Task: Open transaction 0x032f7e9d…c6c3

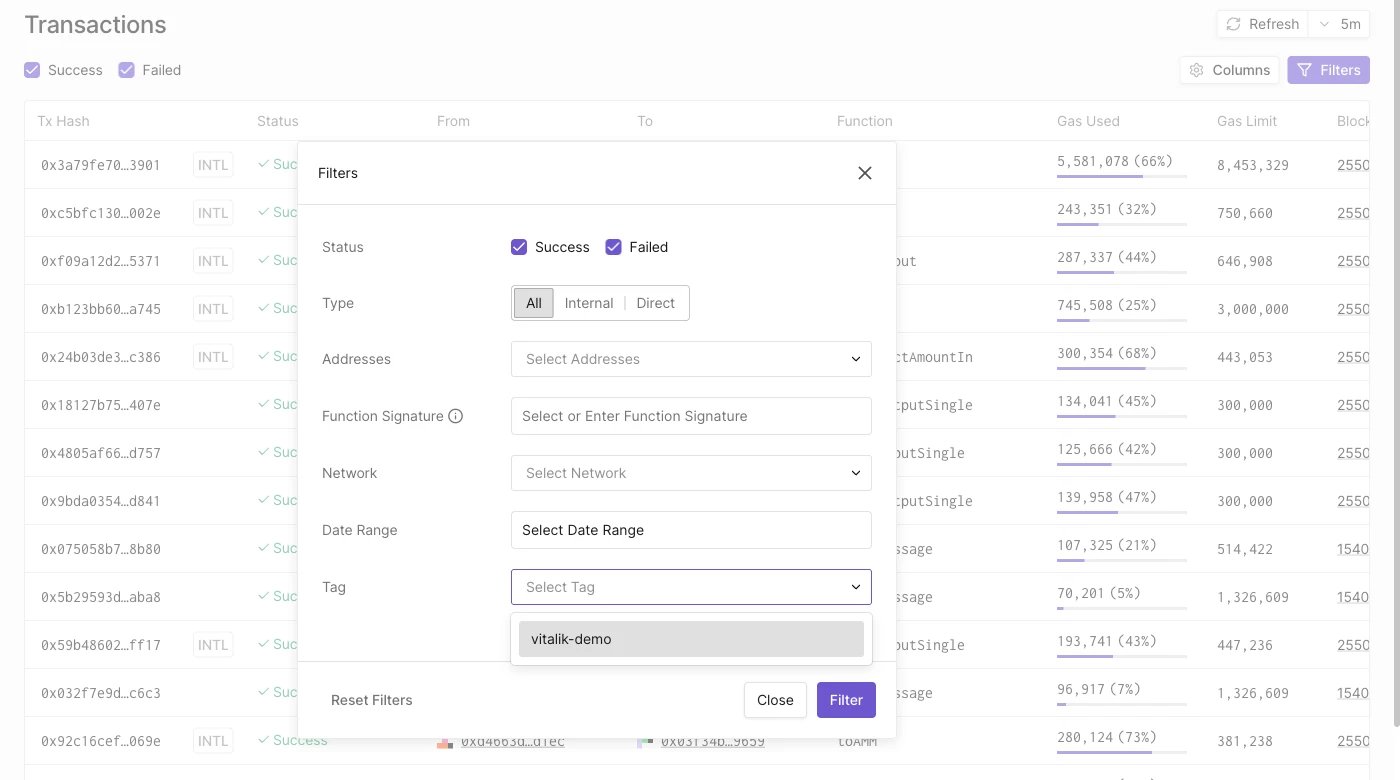Action: click(101, 693)
